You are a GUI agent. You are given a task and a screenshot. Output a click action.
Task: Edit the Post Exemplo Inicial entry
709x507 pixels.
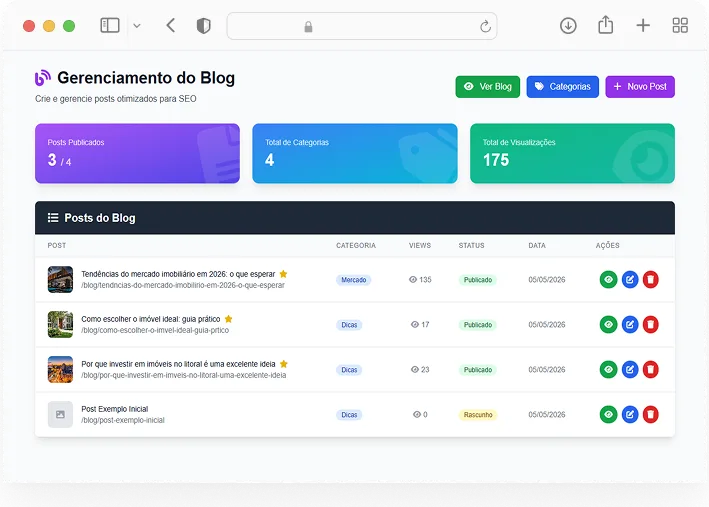(629, 414)
